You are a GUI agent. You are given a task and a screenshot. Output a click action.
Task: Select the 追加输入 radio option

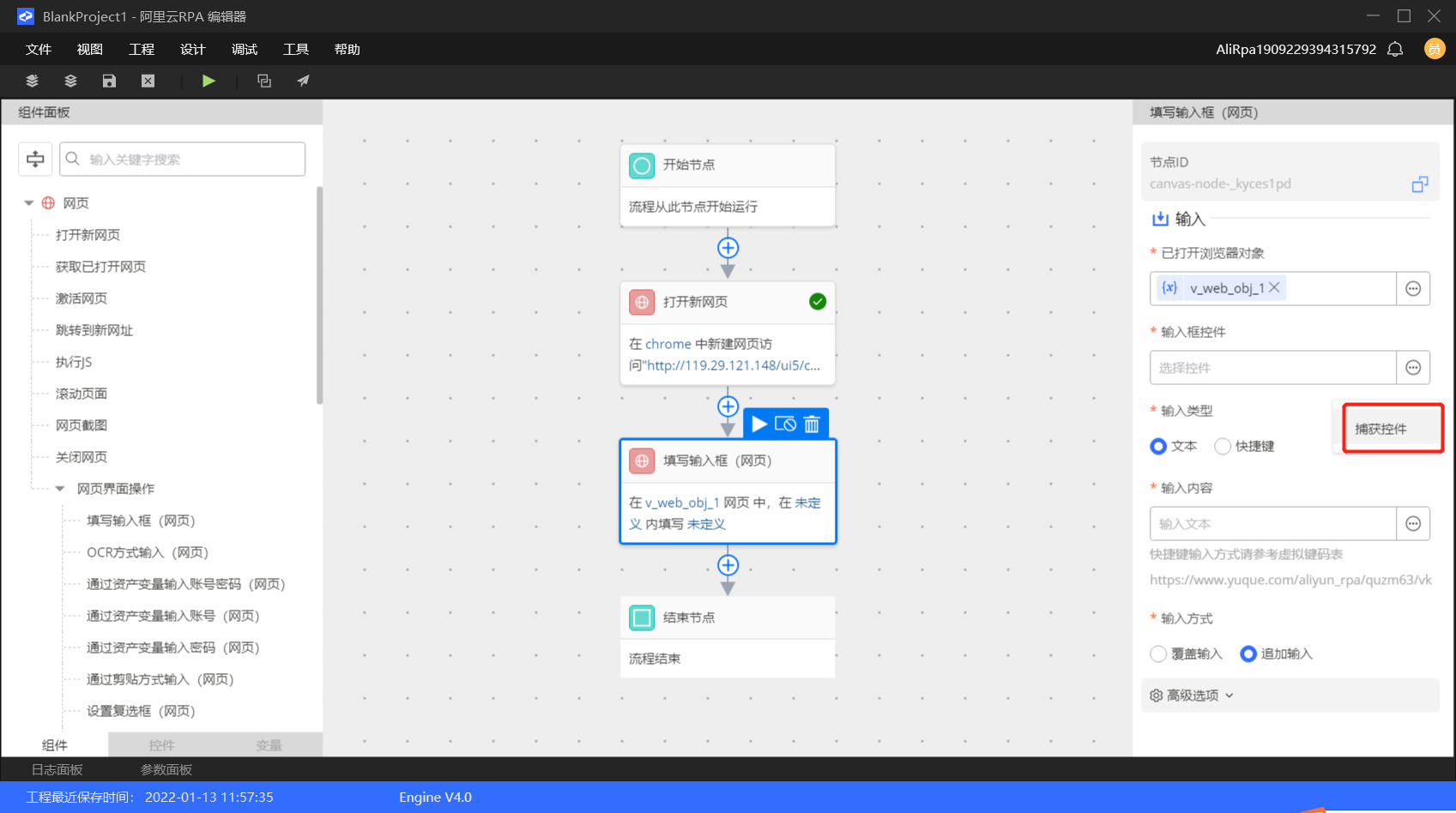point(1248,653)
